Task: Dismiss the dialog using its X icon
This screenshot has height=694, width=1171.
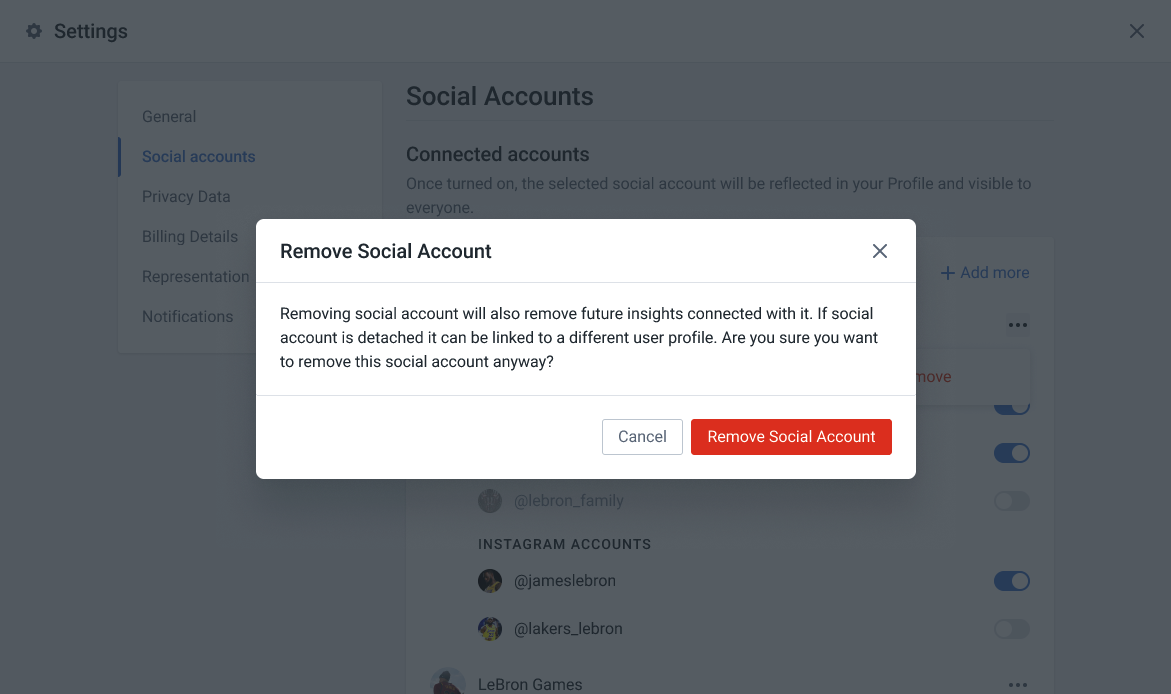Action: pos(879,251)
